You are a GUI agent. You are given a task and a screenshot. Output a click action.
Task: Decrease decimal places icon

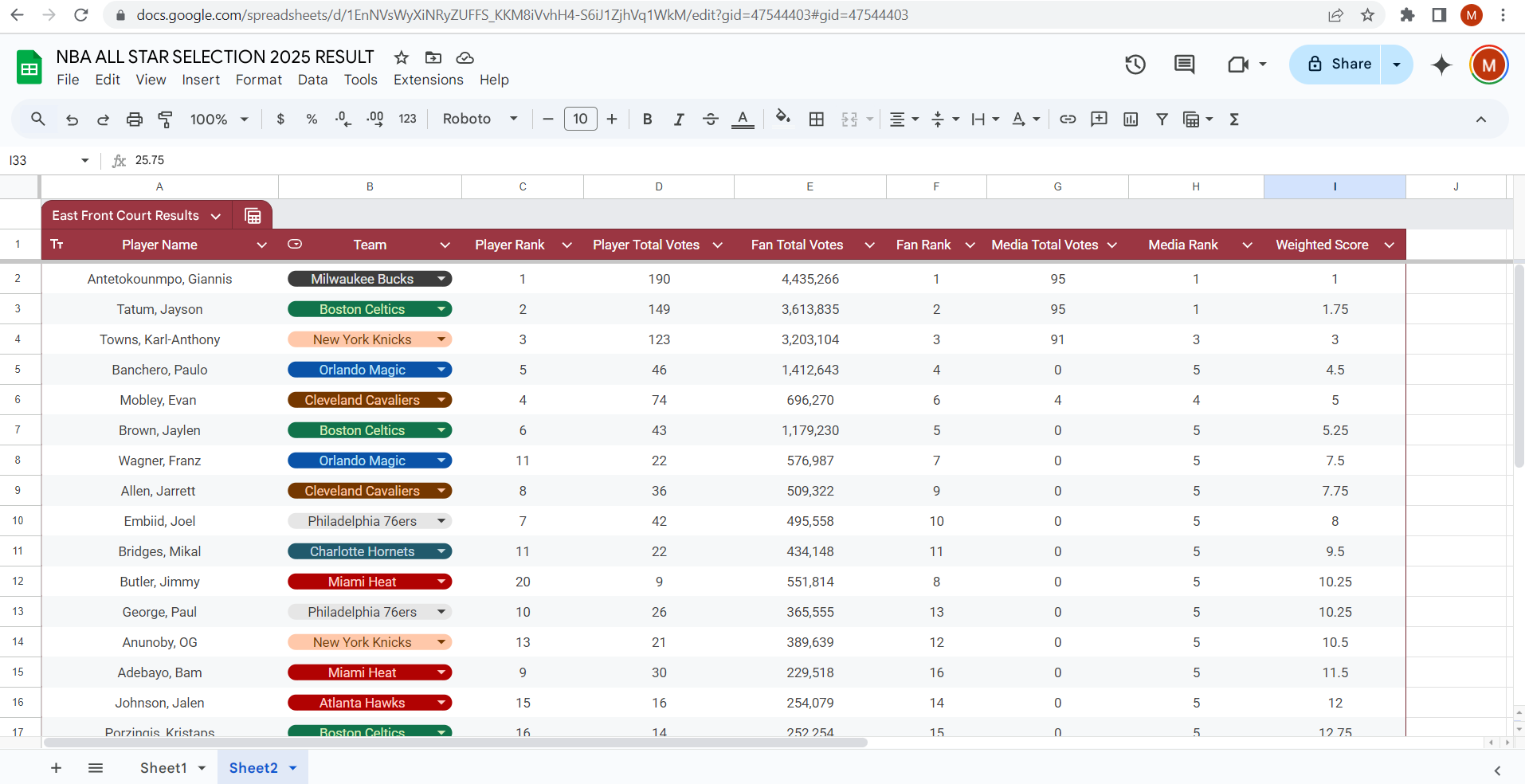pyautogui.click(x=343, y=120)
